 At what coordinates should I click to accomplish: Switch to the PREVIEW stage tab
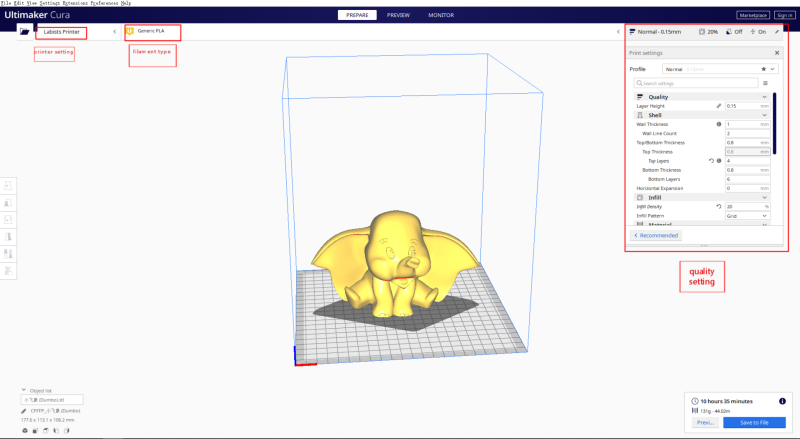point(398,15)
